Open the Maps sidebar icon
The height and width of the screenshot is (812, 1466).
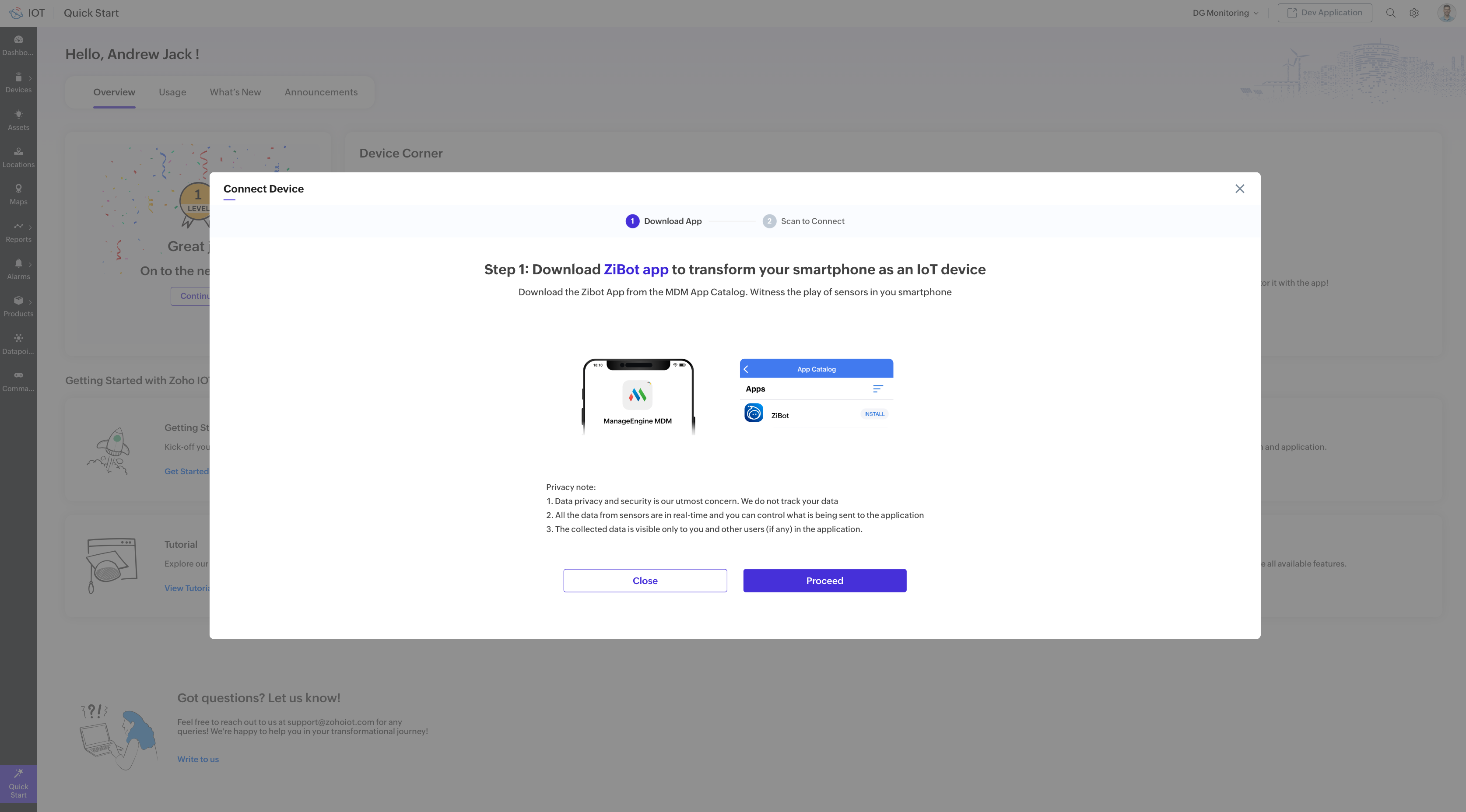[18, 189]
